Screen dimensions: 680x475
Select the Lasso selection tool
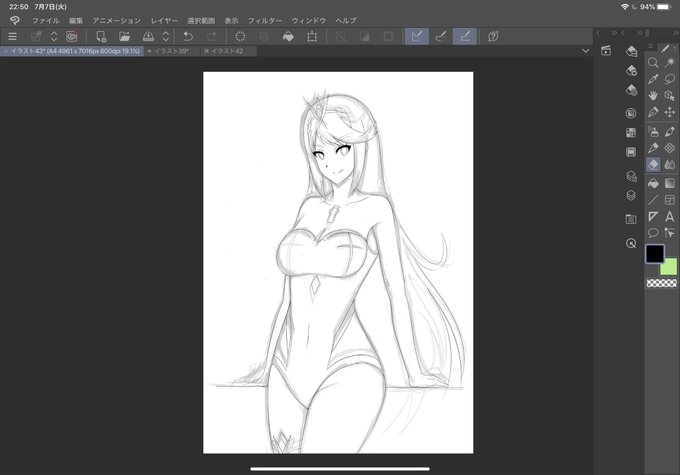click(x=670, y=79)
